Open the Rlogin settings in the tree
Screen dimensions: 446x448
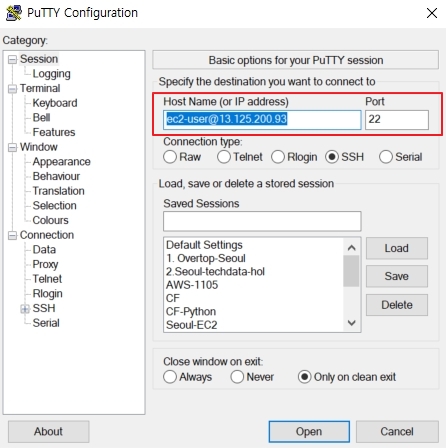[47, 294]
